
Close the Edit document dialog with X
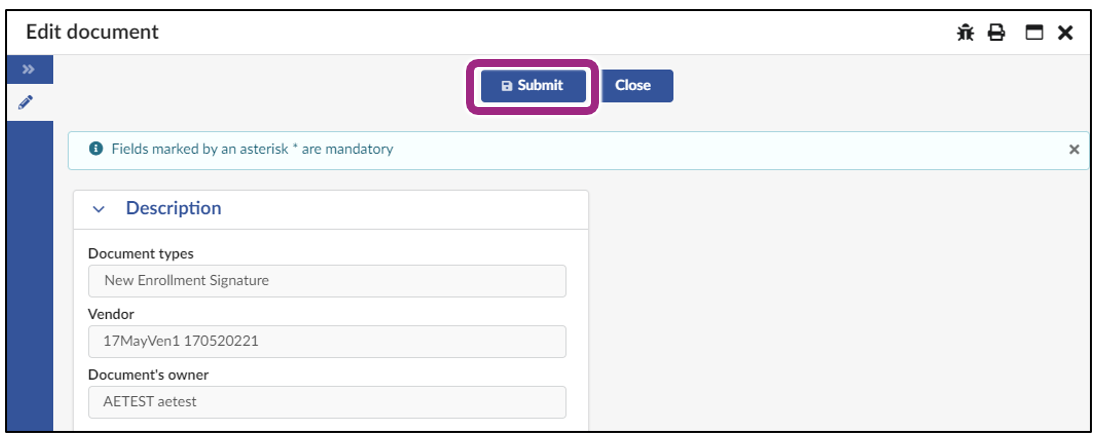[1065, 32]
